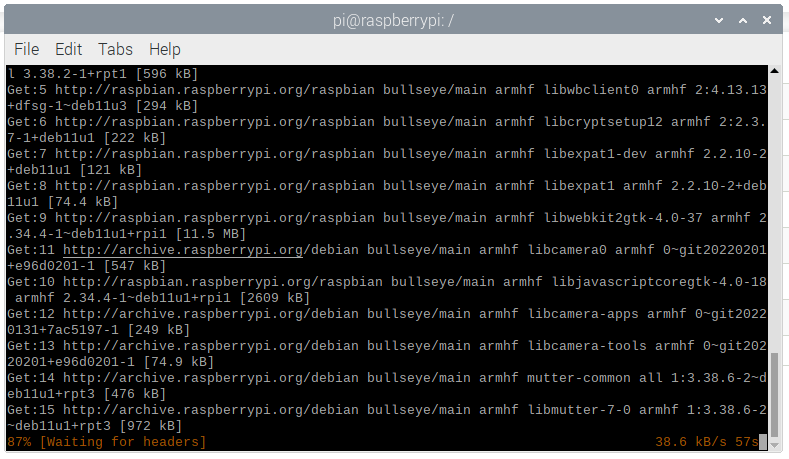The height and width of the screenshot is (459, 789).
Task: Click the 'libexpat1-dev' package name
Action: [x=595, y=154]
